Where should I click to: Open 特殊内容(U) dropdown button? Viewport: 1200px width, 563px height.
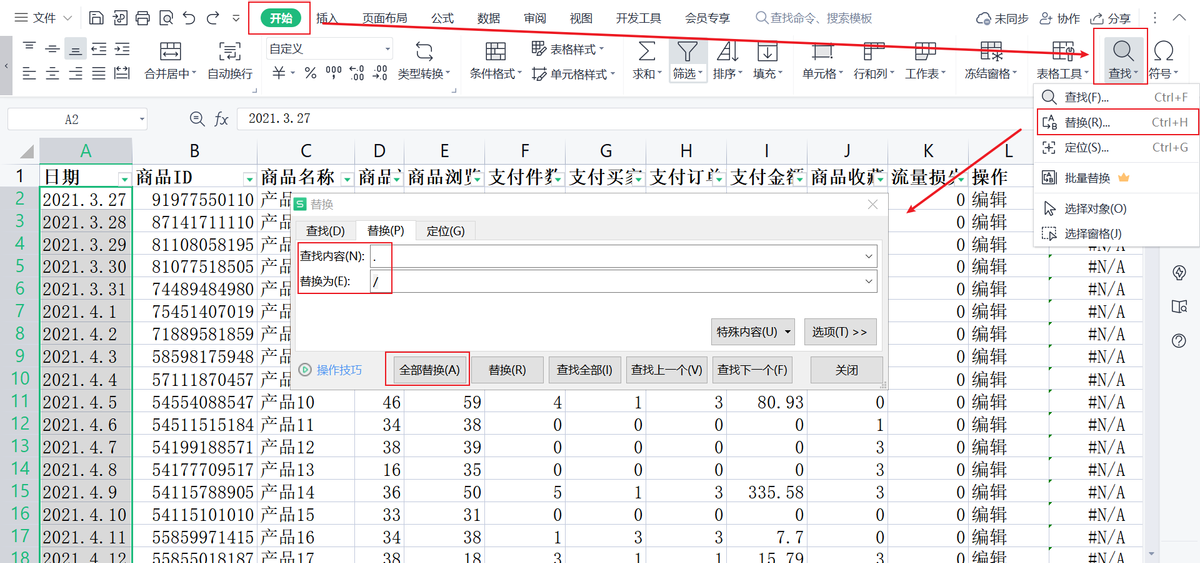click(753, 331)
